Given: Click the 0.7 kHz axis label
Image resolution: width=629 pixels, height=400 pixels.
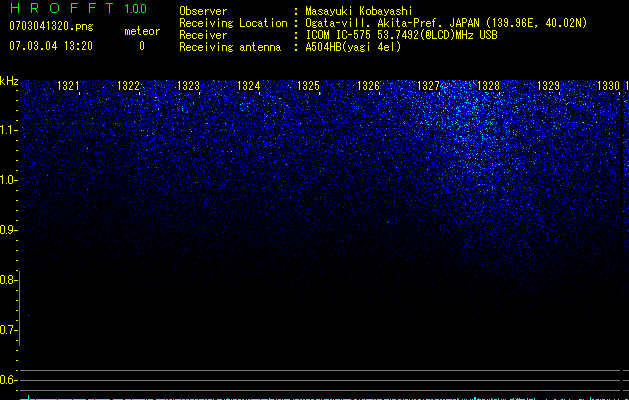Looking at the screenshot, I should pos(8,330).
